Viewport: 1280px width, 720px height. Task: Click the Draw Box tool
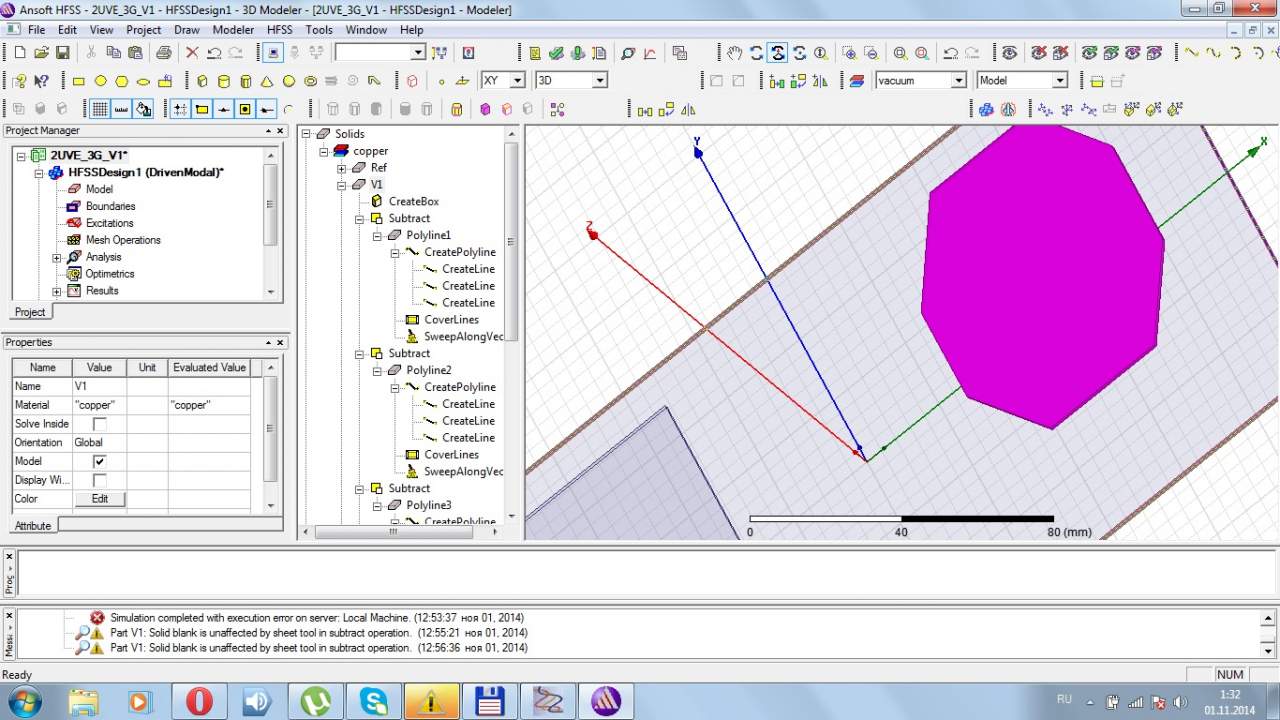(x=202, y=81)
